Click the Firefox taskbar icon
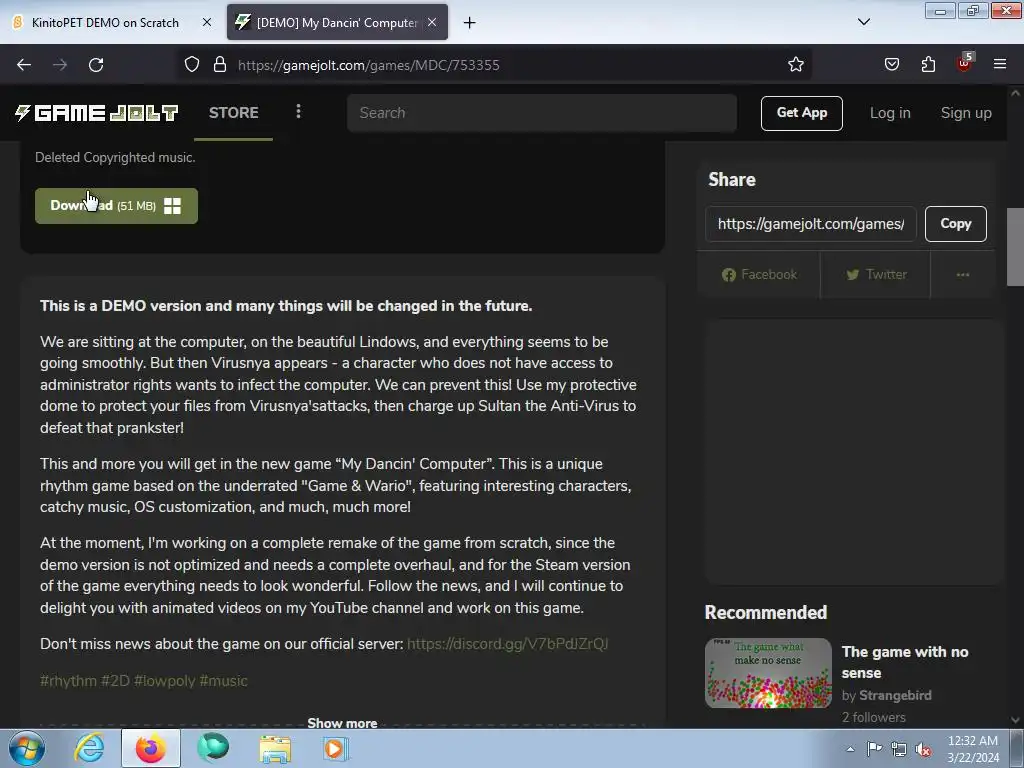1024x768 pixels. coord(151,748)
